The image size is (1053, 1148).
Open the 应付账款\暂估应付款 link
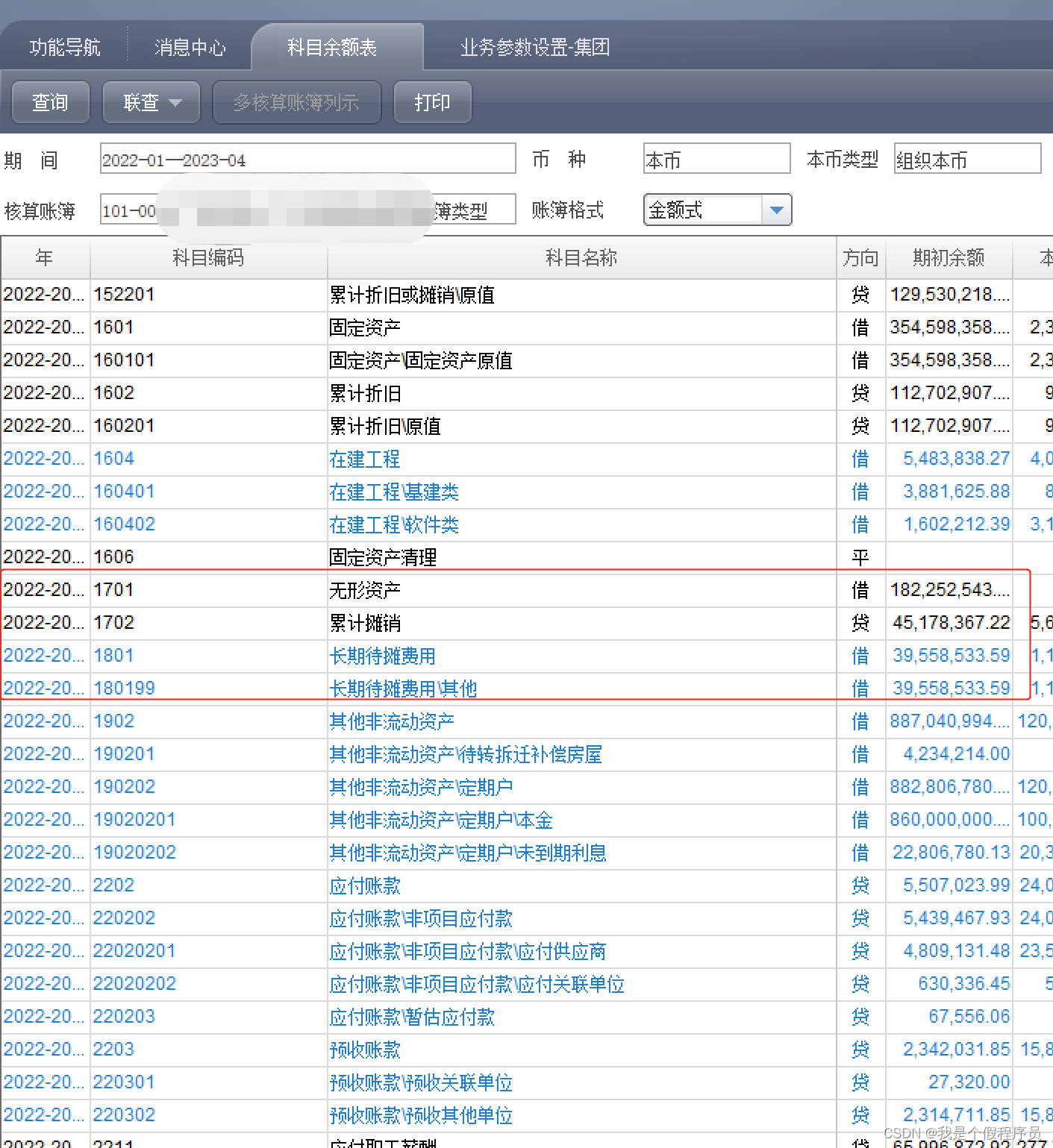(412, 1017)
